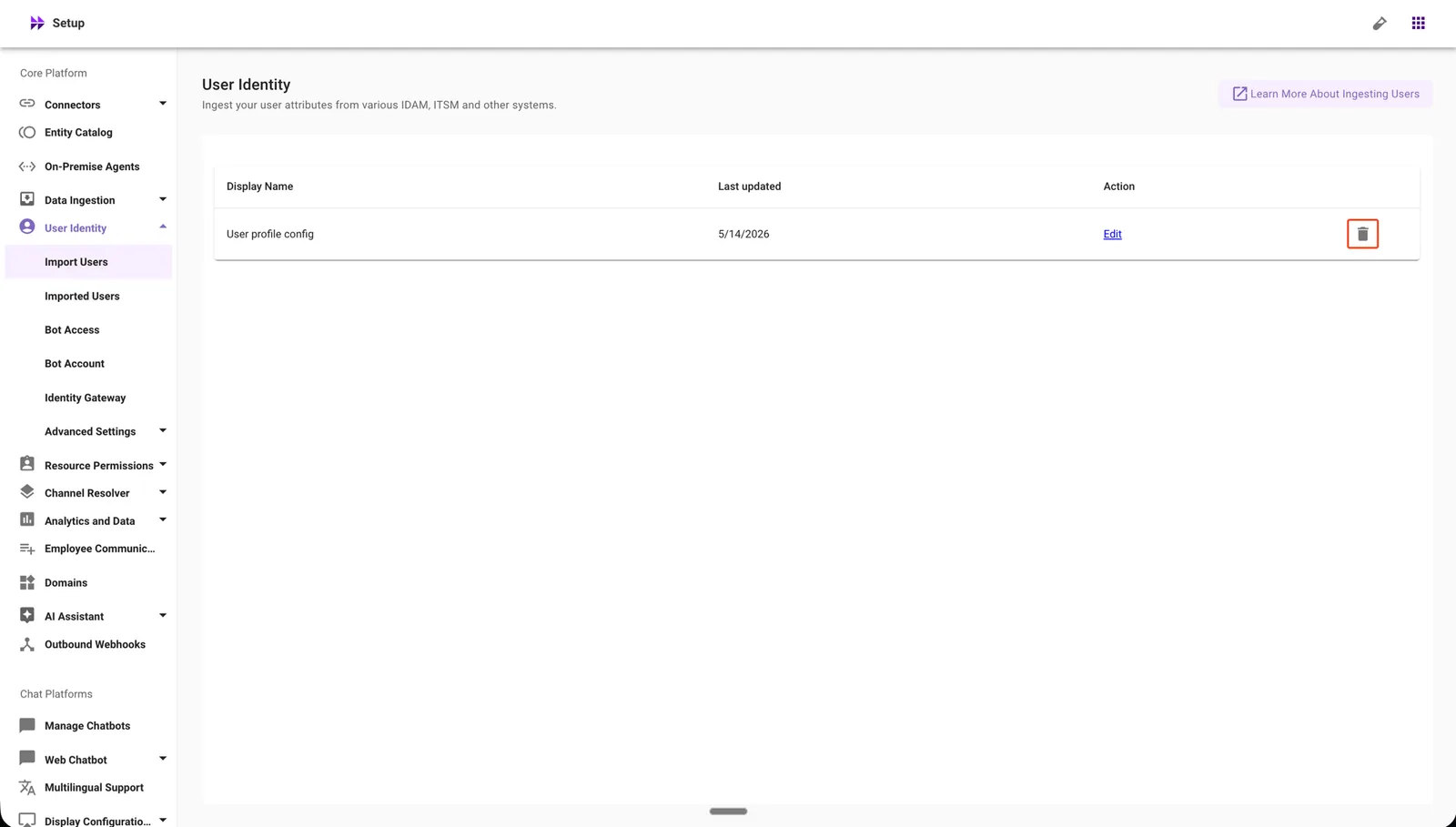Viewport: 1456px width, 827px height.
Task: Open Outbound Webhooks label
Action: coord(95,645)
